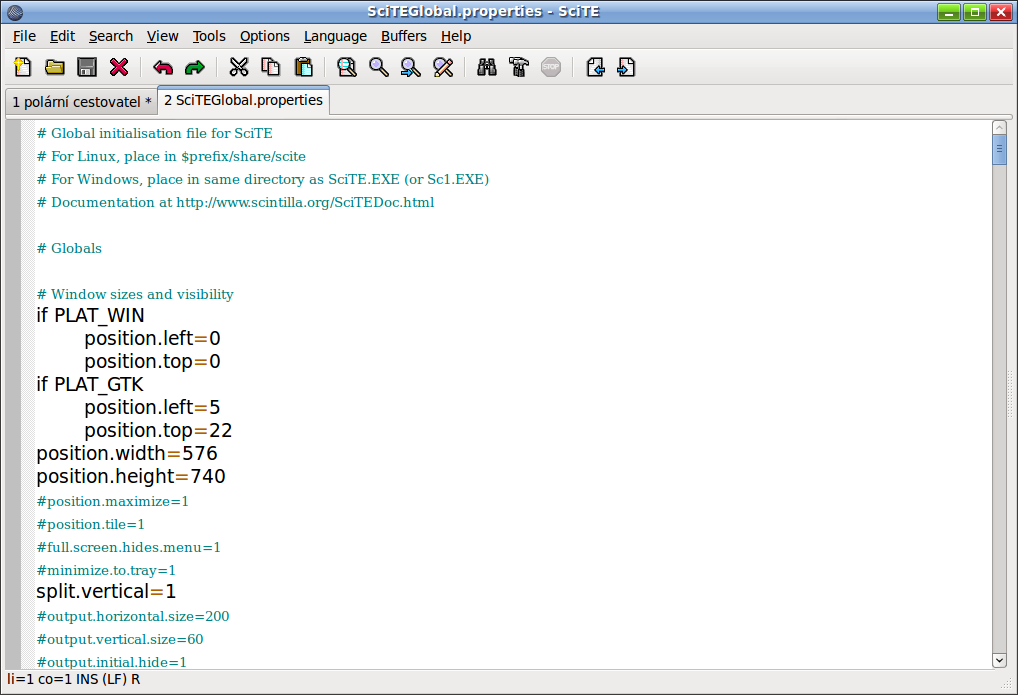Click the scrollbar down arrow
Viewport: 1018px width, 695px height.
[999, 661]
